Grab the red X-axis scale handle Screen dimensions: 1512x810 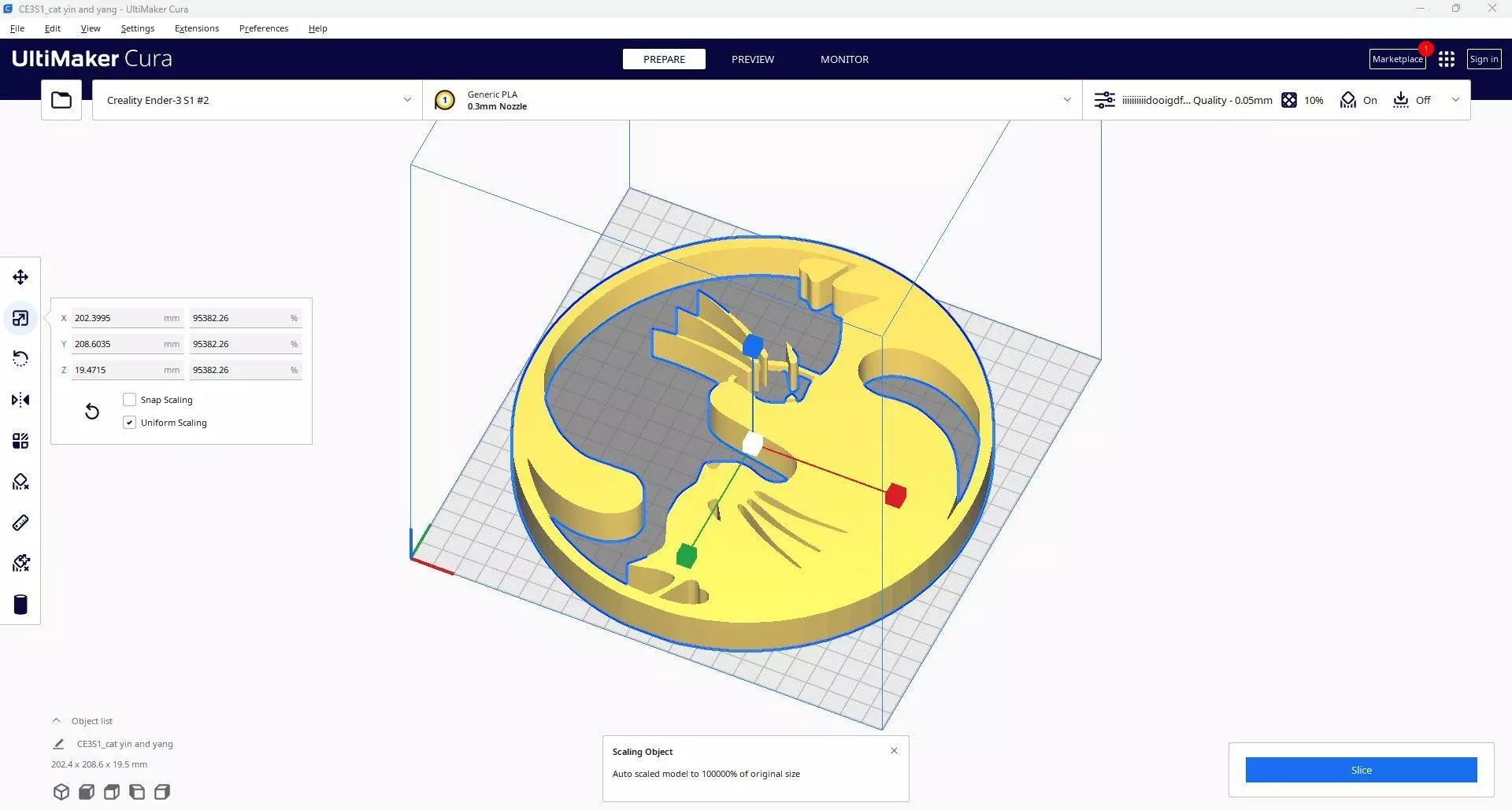[895, 495]
